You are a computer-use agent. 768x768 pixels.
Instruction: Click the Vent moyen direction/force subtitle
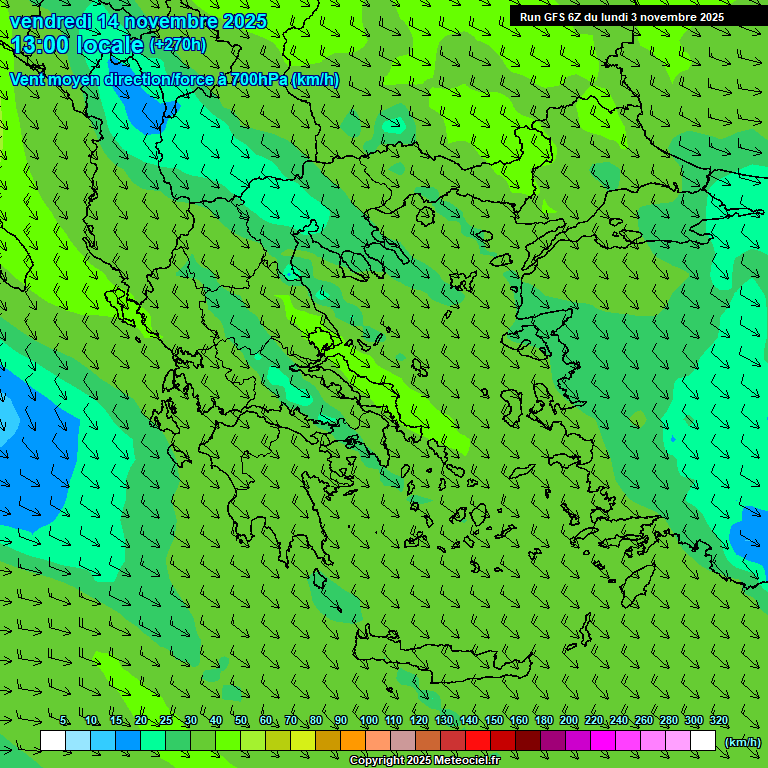[174, 80]
